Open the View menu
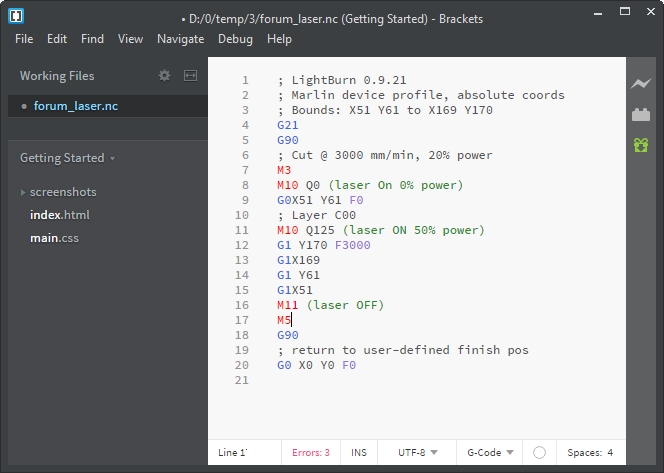 point(130,39)
